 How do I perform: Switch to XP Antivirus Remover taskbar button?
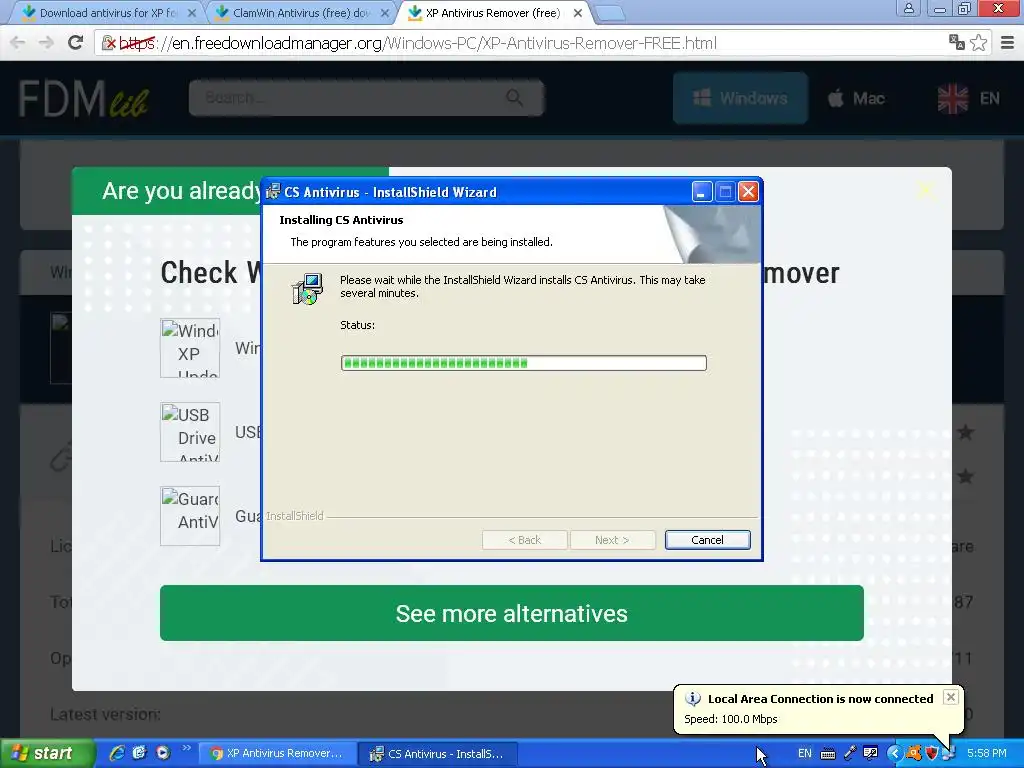277,754
